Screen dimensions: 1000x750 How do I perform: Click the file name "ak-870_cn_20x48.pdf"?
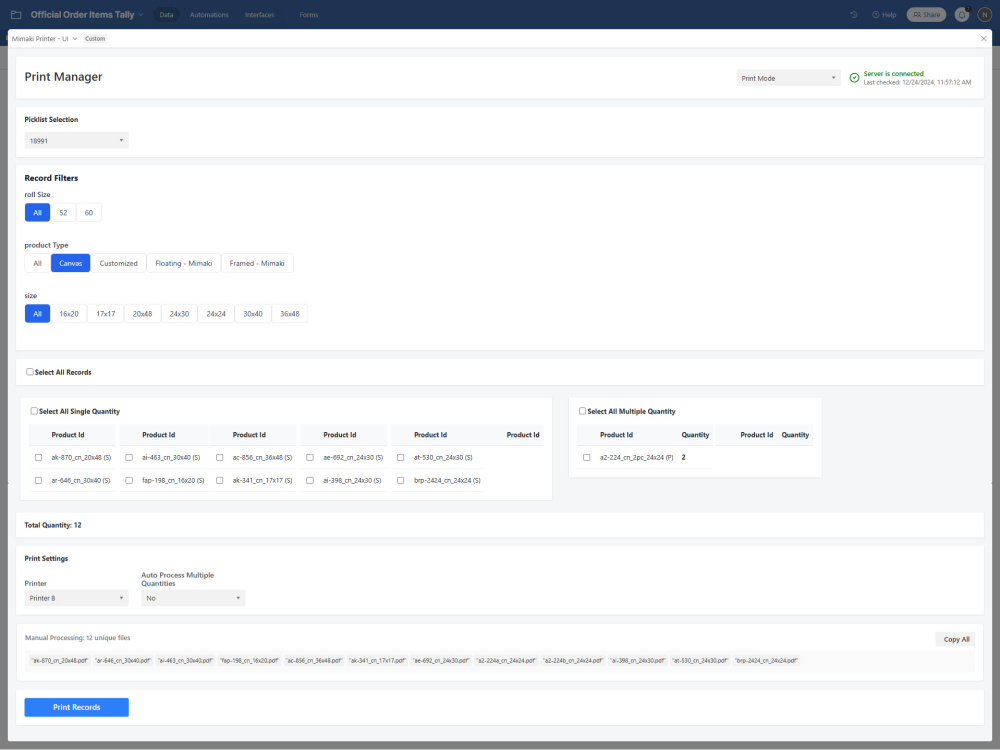pyautogui.click(x=60, y=661)
